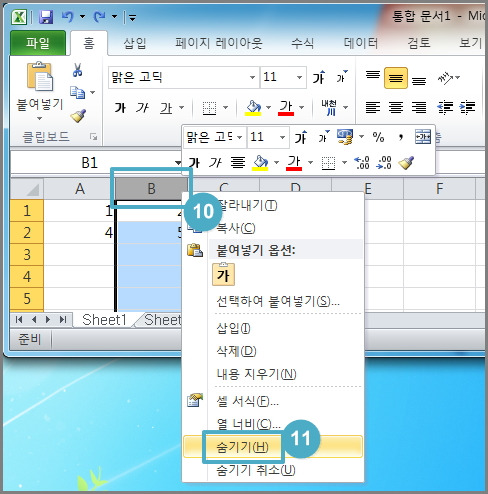The width and height of the screenshot is (488, 494).
Task: Decrease decimal places in mini toolbar
Action: 384,163
